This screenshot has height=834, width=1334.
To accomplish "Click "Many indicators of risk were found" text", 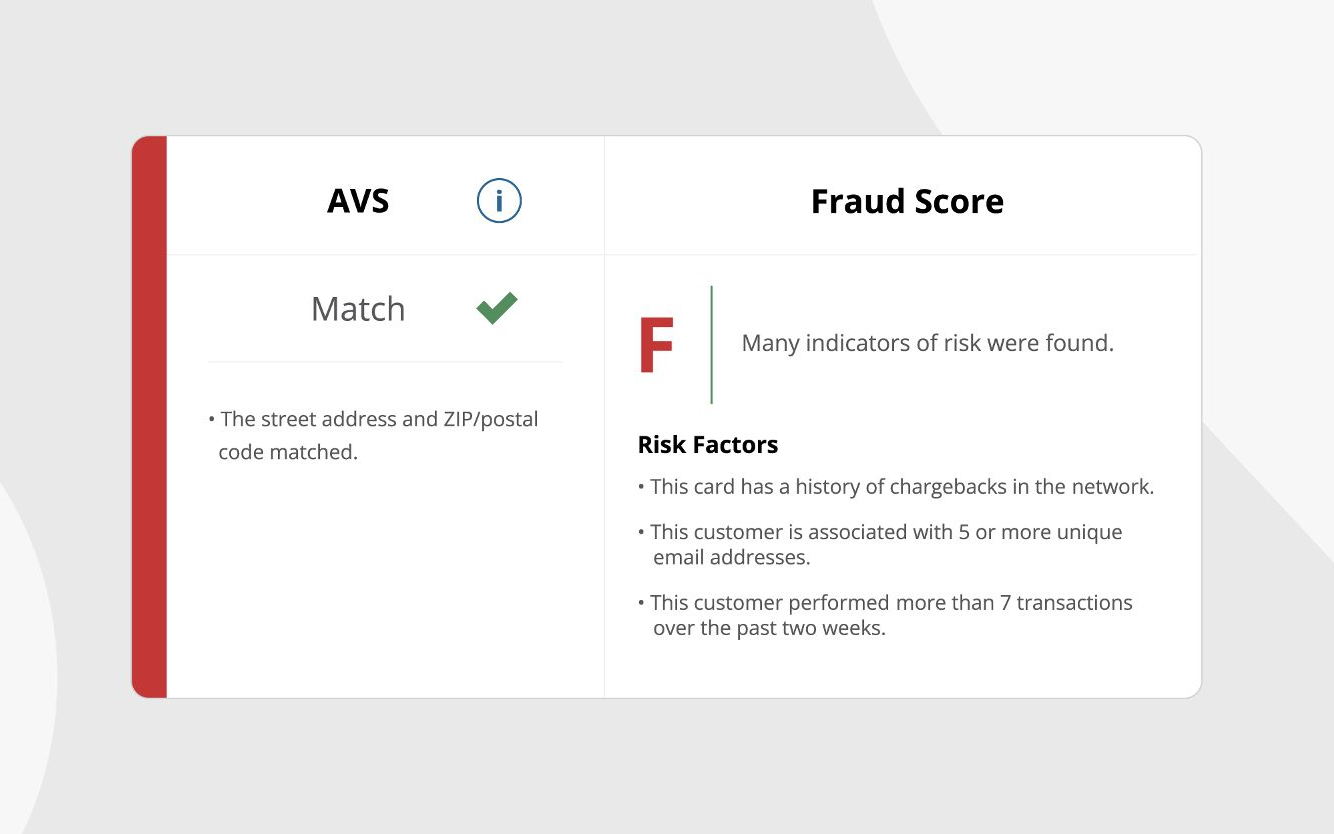I will point(927,344).
